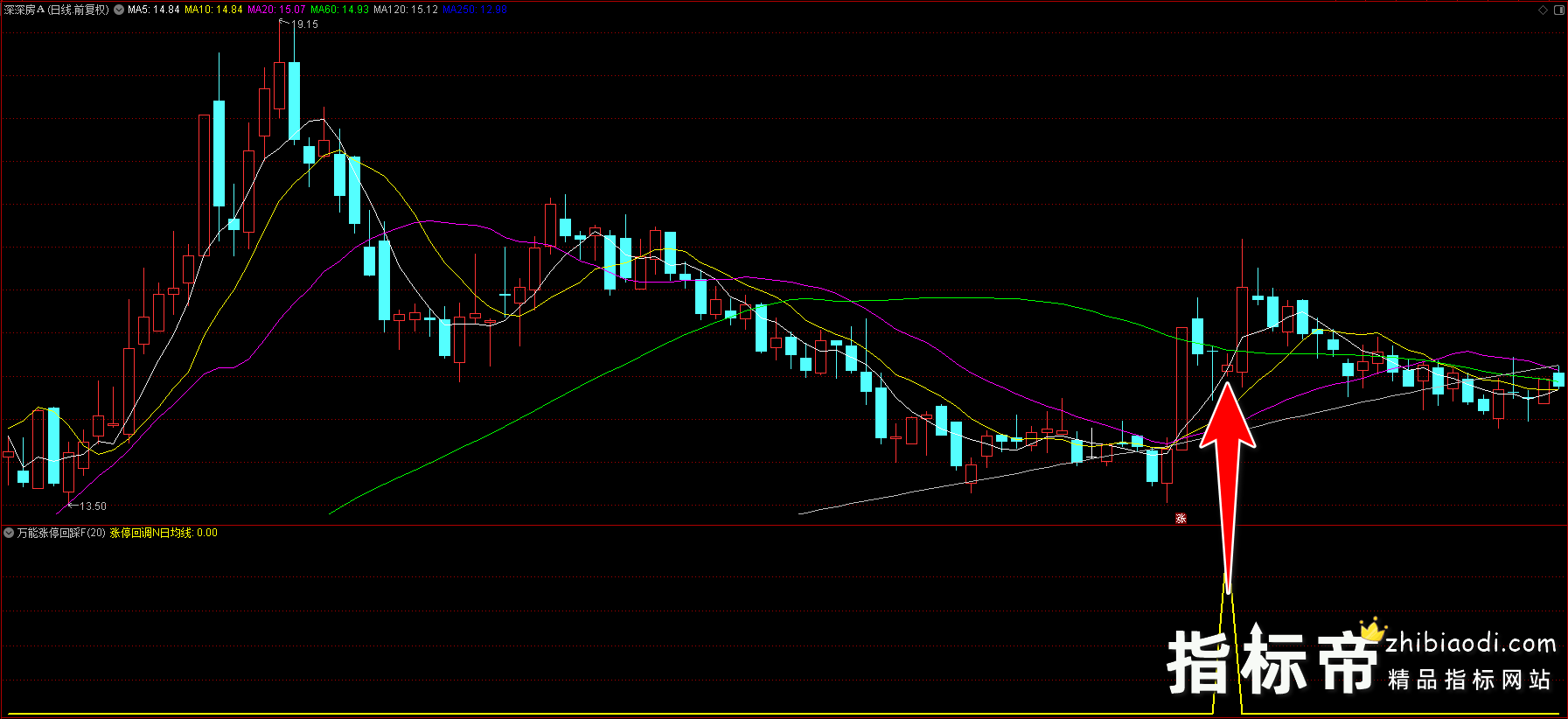1568x719 pixels.
Task: Click the 涨停回调N日均线: 0.00 value
Action: (164, 533)
